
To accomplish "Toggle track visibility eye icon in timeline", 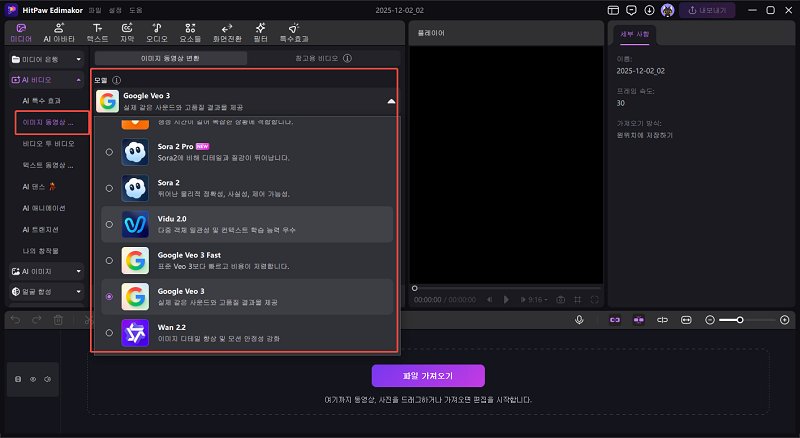I will [x=33, y=379].
